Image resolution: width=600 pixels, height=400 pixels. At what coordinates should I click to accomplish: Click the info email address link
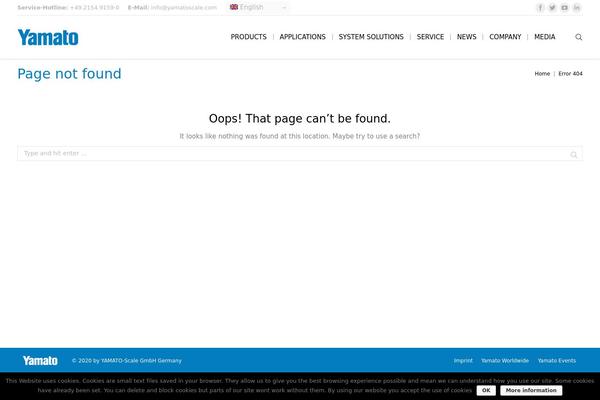click(x=184, y=7)
